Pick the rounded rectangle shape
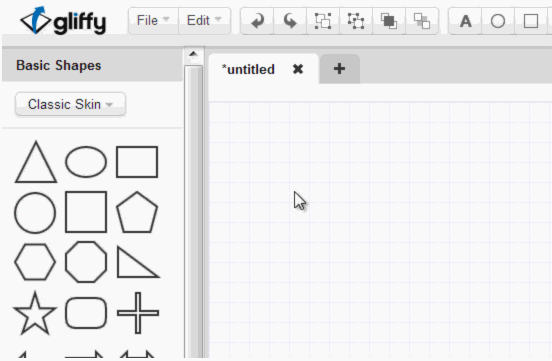 pyautogui.click(x=86, y=313)
